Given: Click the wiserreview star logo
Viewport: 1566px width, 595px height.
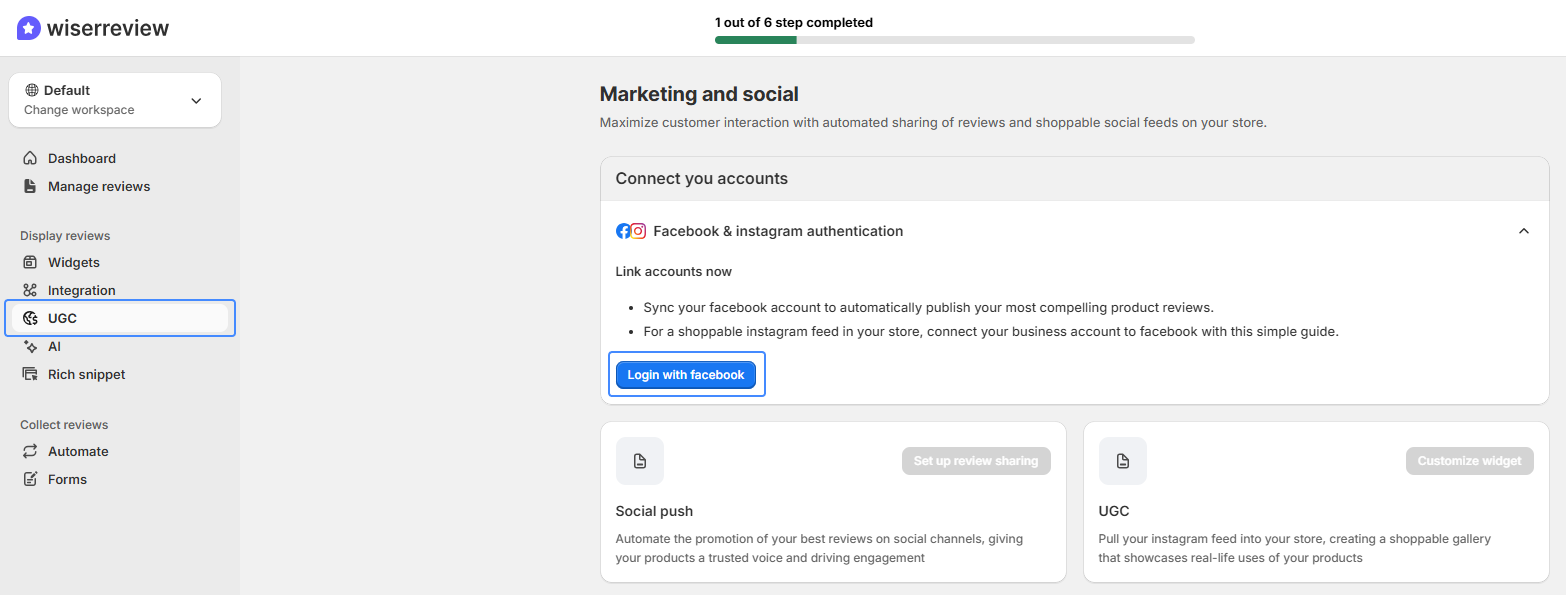Looking at the screenshot, I should [x=28, y=26].
